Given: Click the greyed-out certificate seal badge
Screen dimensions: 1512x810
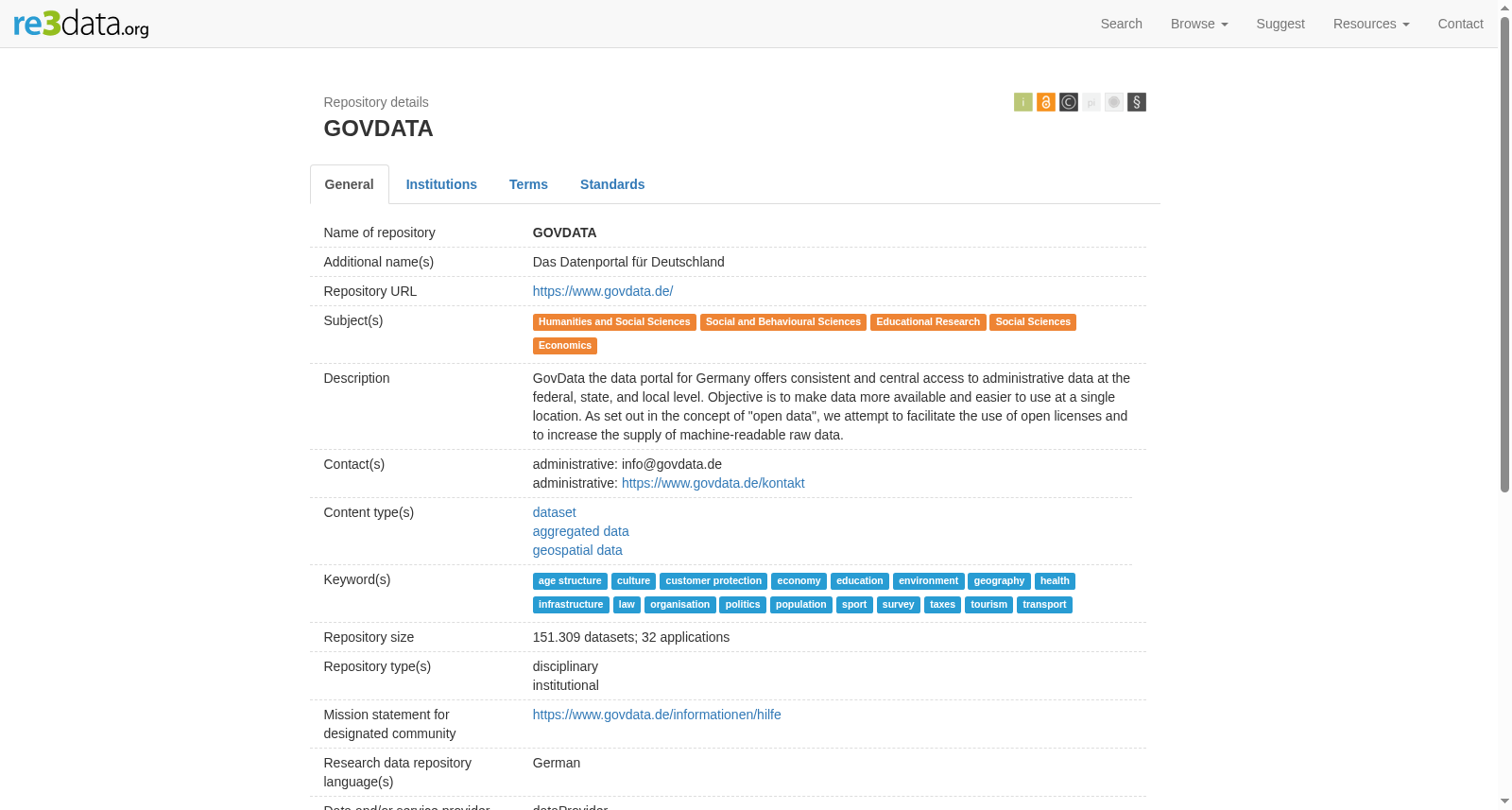Looking at the screenshot, I should (1114, 102).
